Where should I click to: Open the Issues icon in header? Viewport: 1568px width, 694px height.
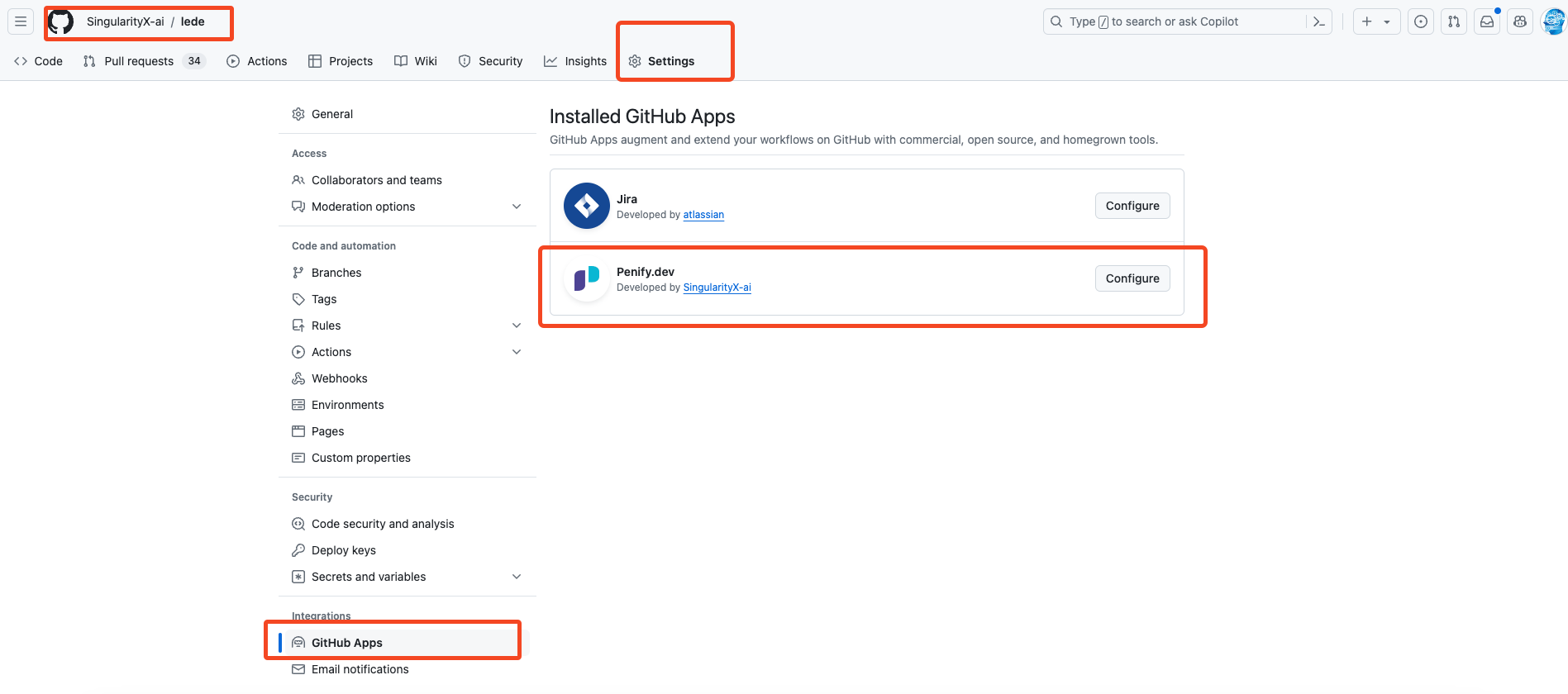(x=1420, y=21)
